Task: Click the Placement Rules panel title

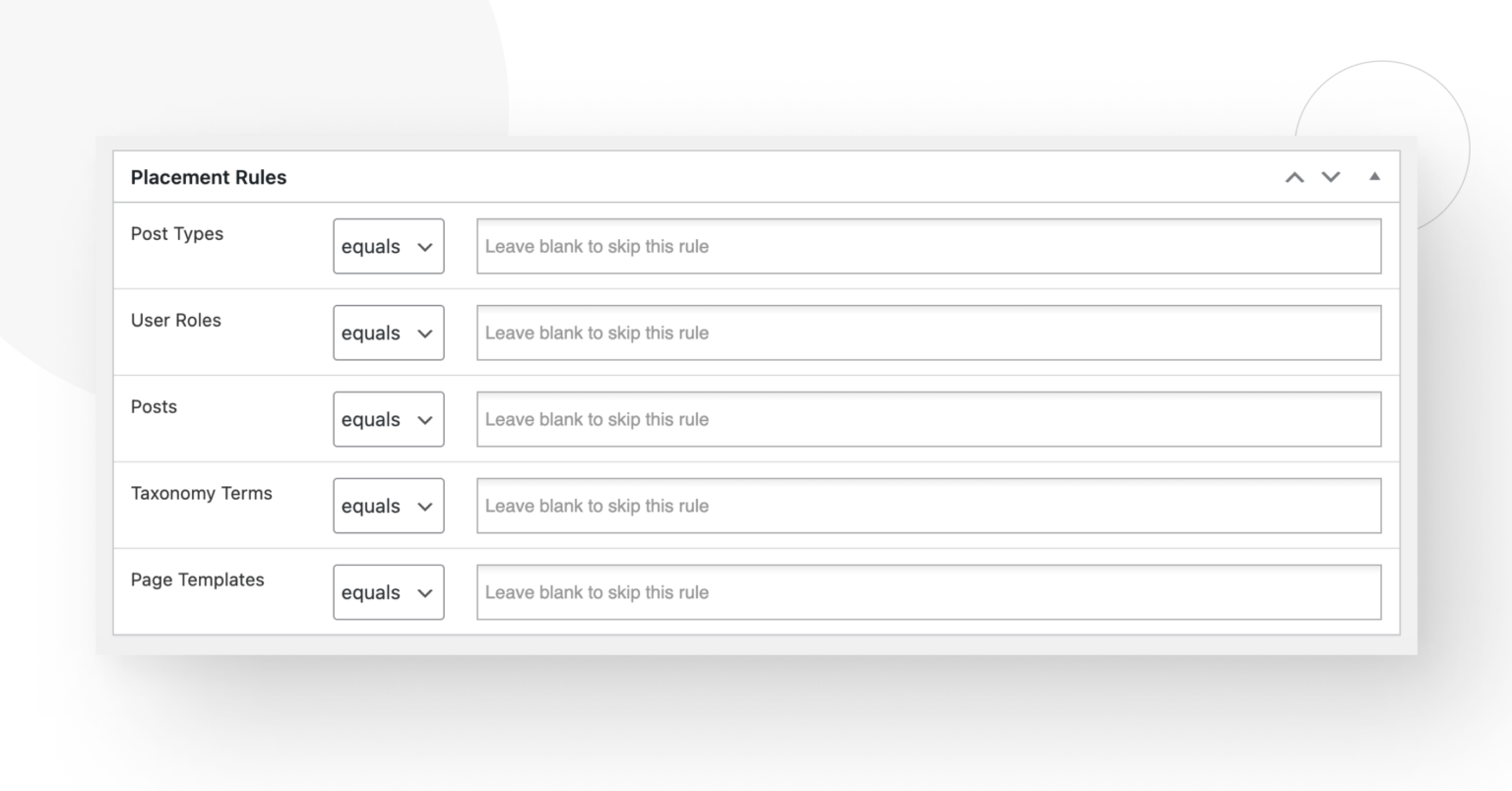Action: coord(208,177)
